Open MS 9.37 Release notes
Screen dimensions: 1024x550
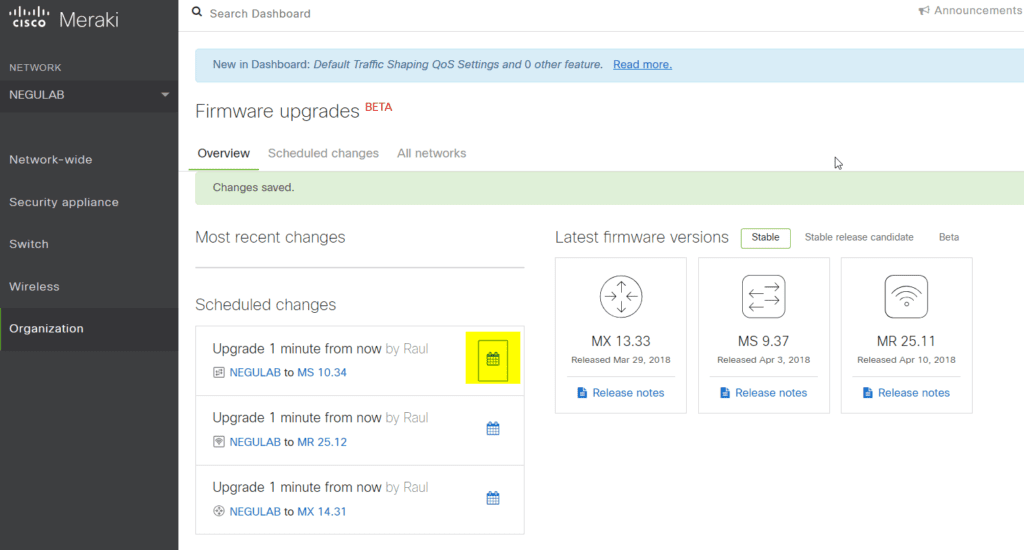(771, 393)
